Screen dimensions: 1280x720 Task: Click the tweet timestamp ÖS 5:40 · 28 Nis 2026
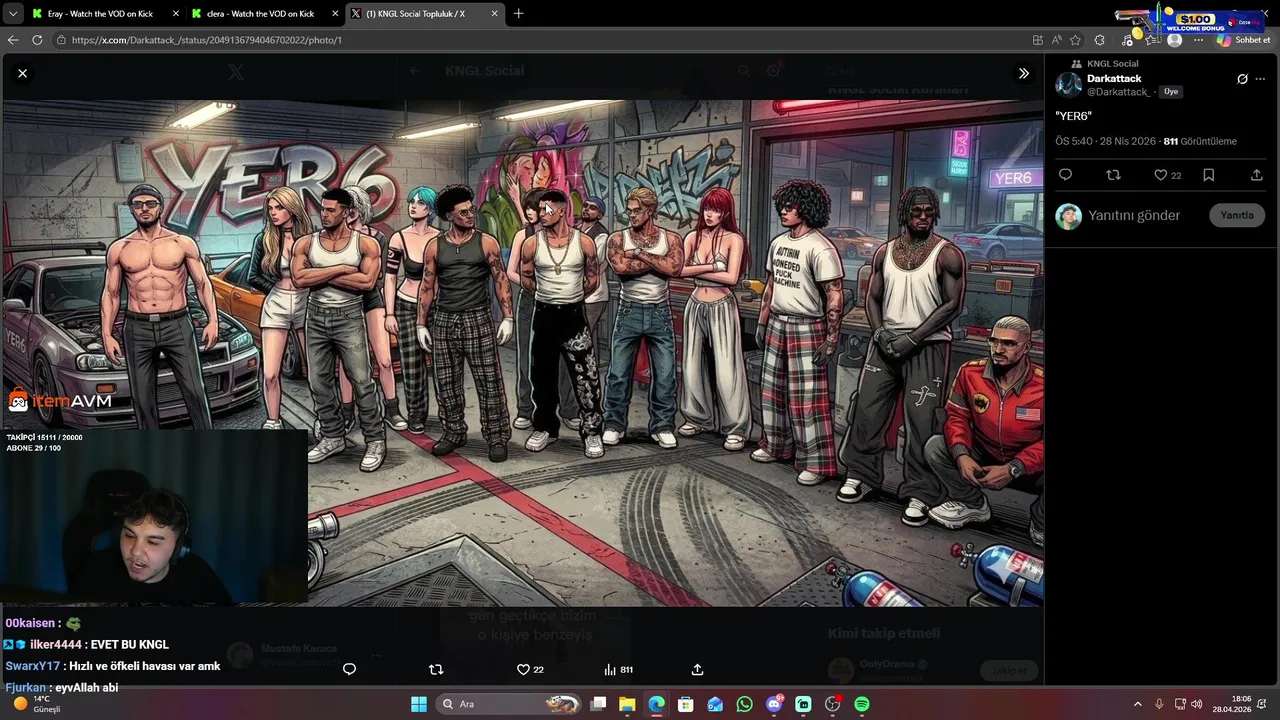(1105, 142)
